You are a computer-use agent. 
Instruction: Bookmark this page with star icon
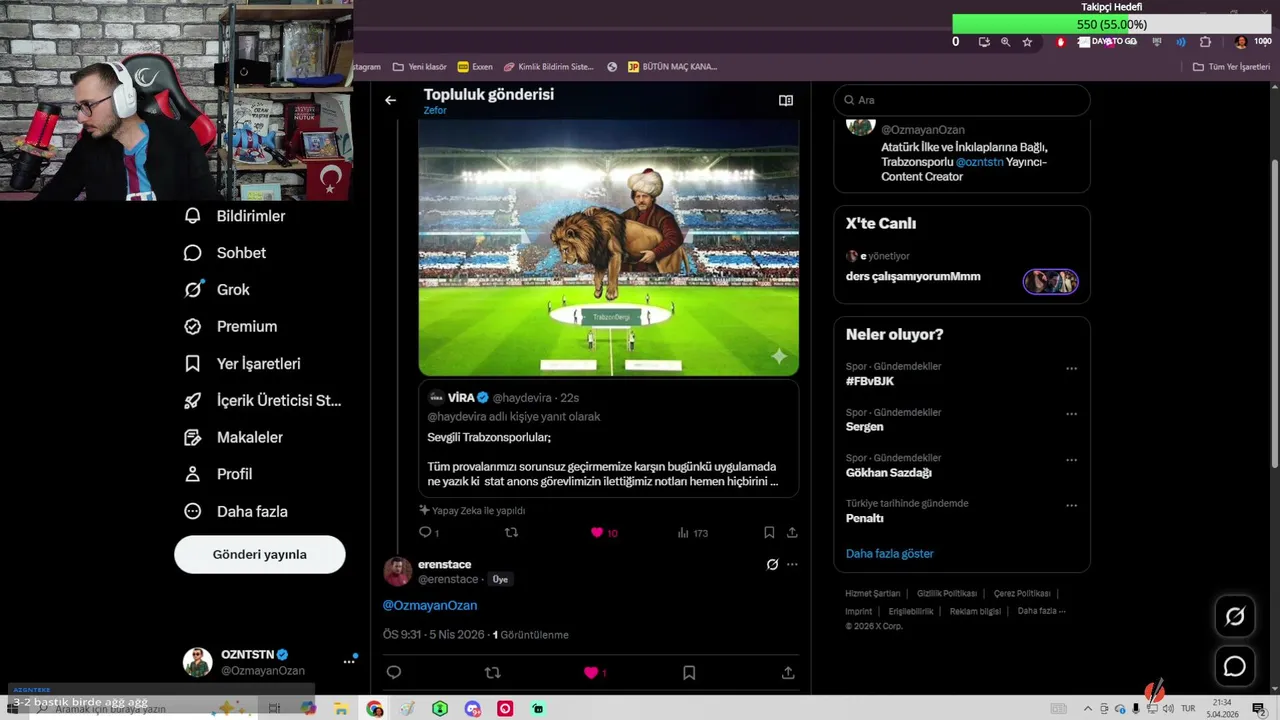[1027, 42]
